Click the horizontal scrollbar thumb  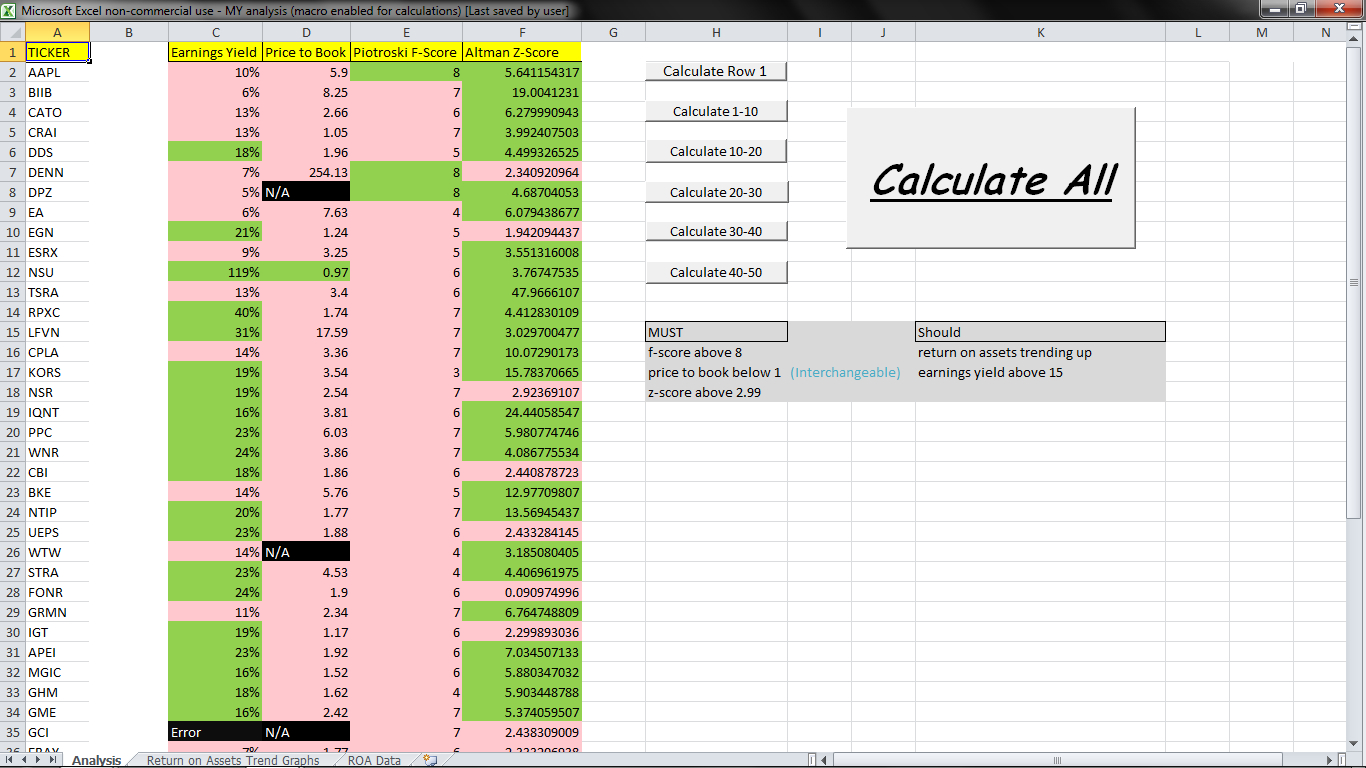click(x=1056, y=760)
